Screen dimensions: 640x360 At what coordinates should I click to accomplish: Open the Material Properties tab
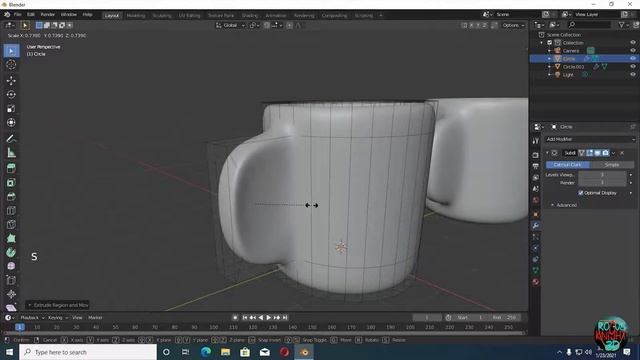click(x=536, y=282)
